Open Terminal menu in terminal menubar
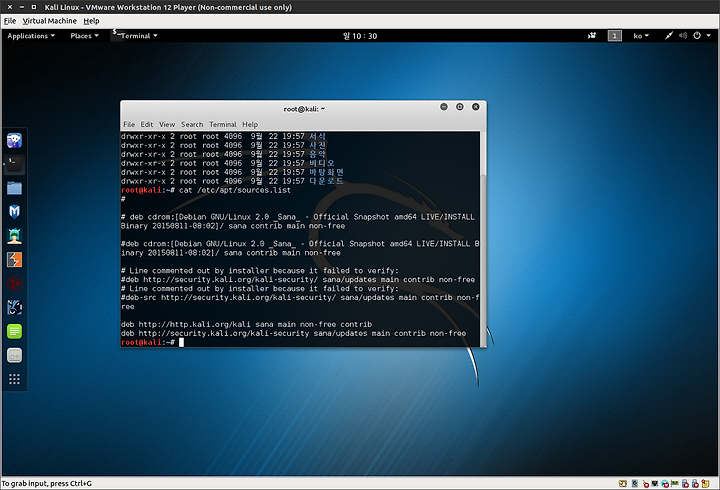The width and height of the screenshot is (720, 490). pyautogui.click(x=223, y=124)
